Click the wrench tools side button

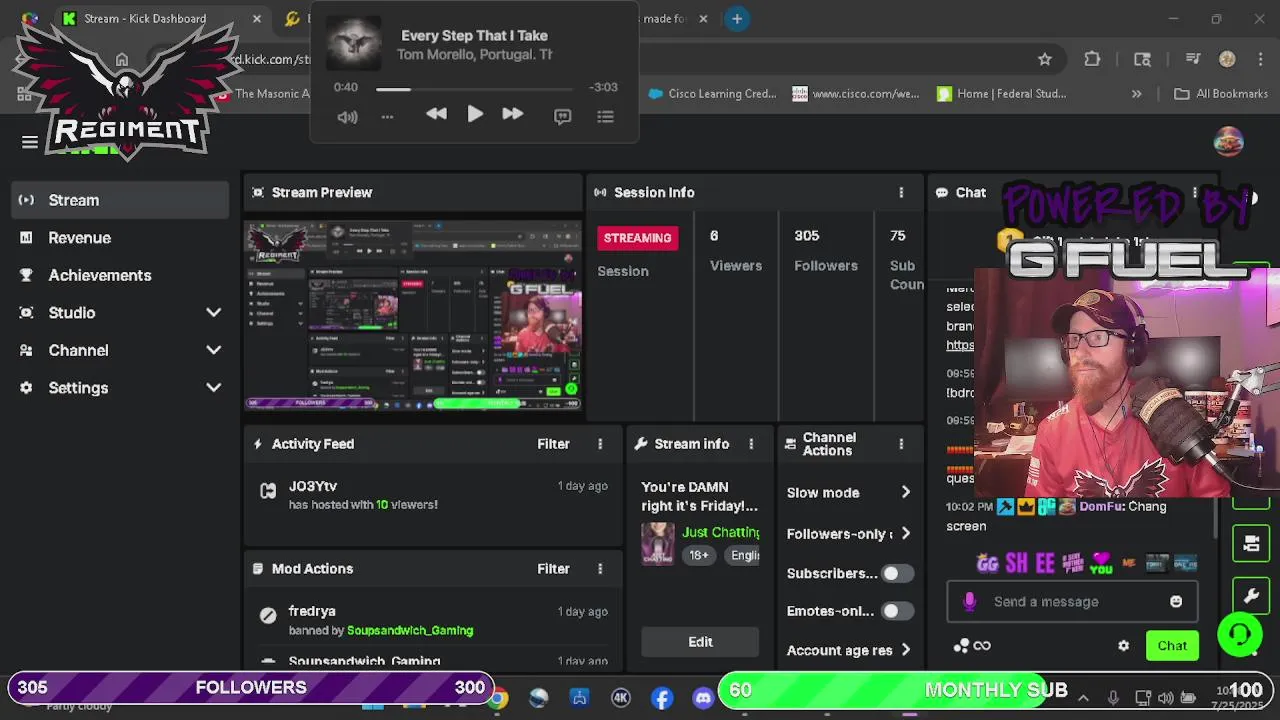point(1251,596)
